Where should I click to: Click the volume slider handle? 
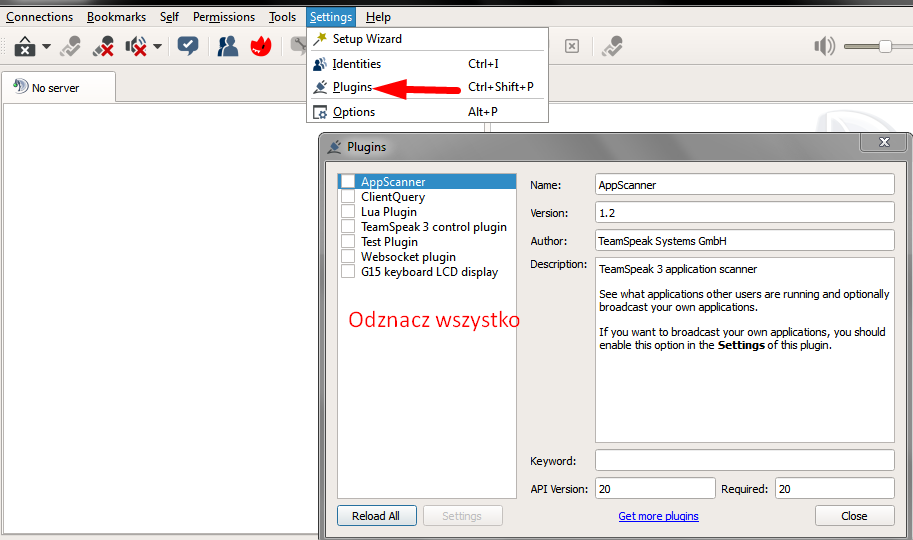coord(885,46)
